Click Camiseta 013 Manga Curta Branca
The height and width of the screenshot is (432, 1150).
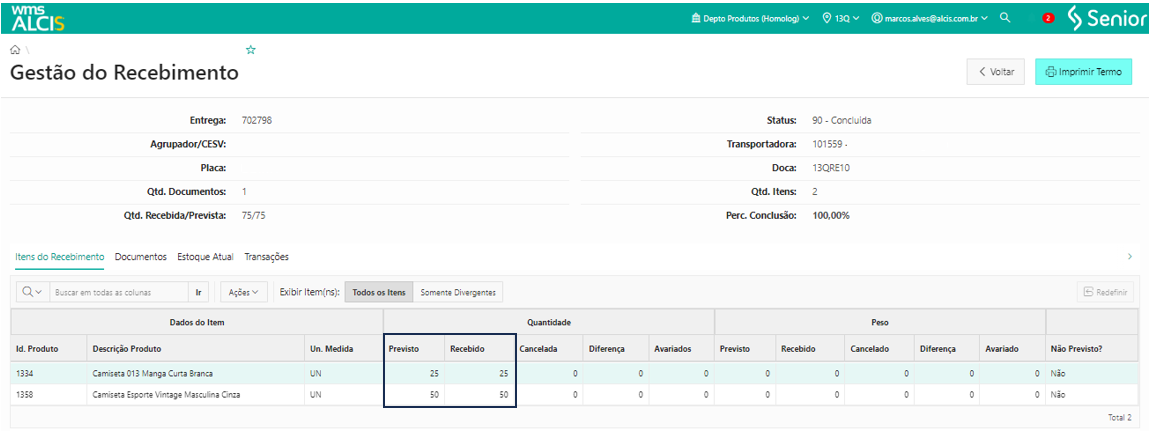coord(153,373)
